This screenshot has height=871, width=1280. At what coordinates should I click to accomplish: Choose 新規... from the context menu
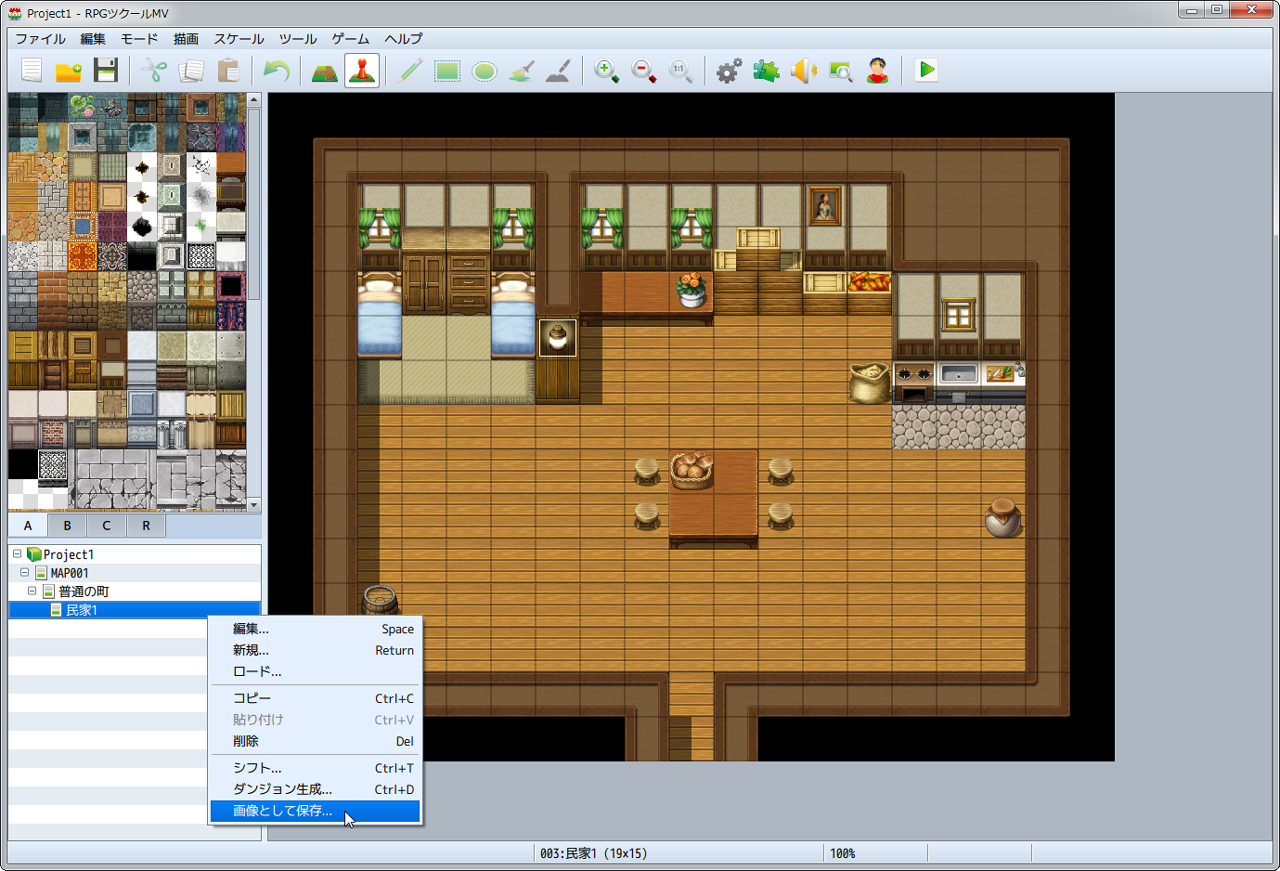click(x=315, y=650)
